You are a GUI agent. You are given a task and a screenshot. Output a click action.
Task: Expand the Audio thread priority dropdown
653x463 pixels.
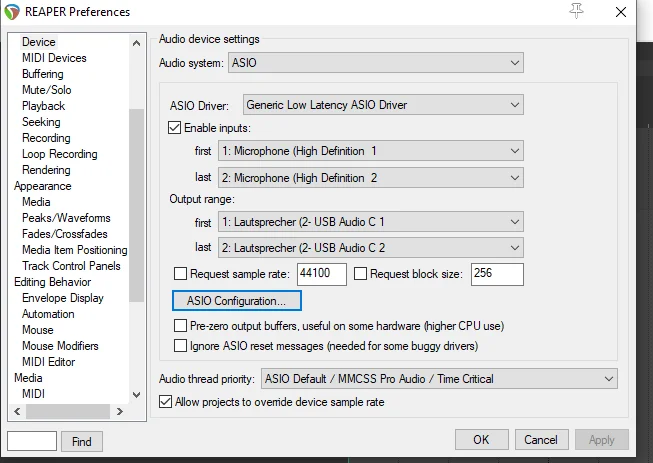[438, 379]
